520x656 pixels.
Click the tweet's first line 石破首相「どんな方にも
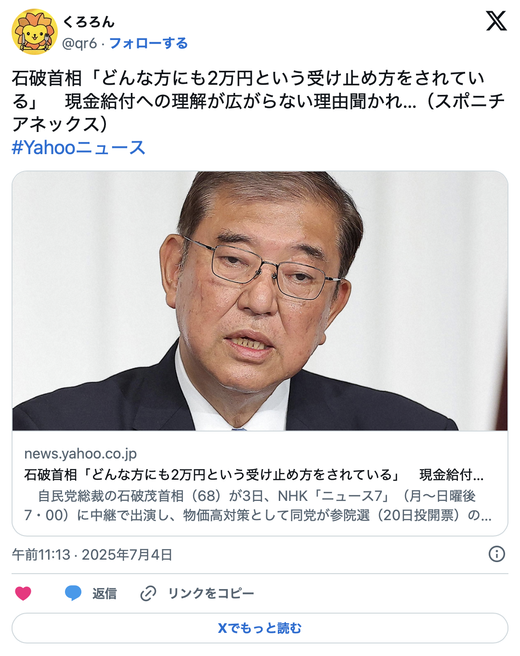(248, 78)
